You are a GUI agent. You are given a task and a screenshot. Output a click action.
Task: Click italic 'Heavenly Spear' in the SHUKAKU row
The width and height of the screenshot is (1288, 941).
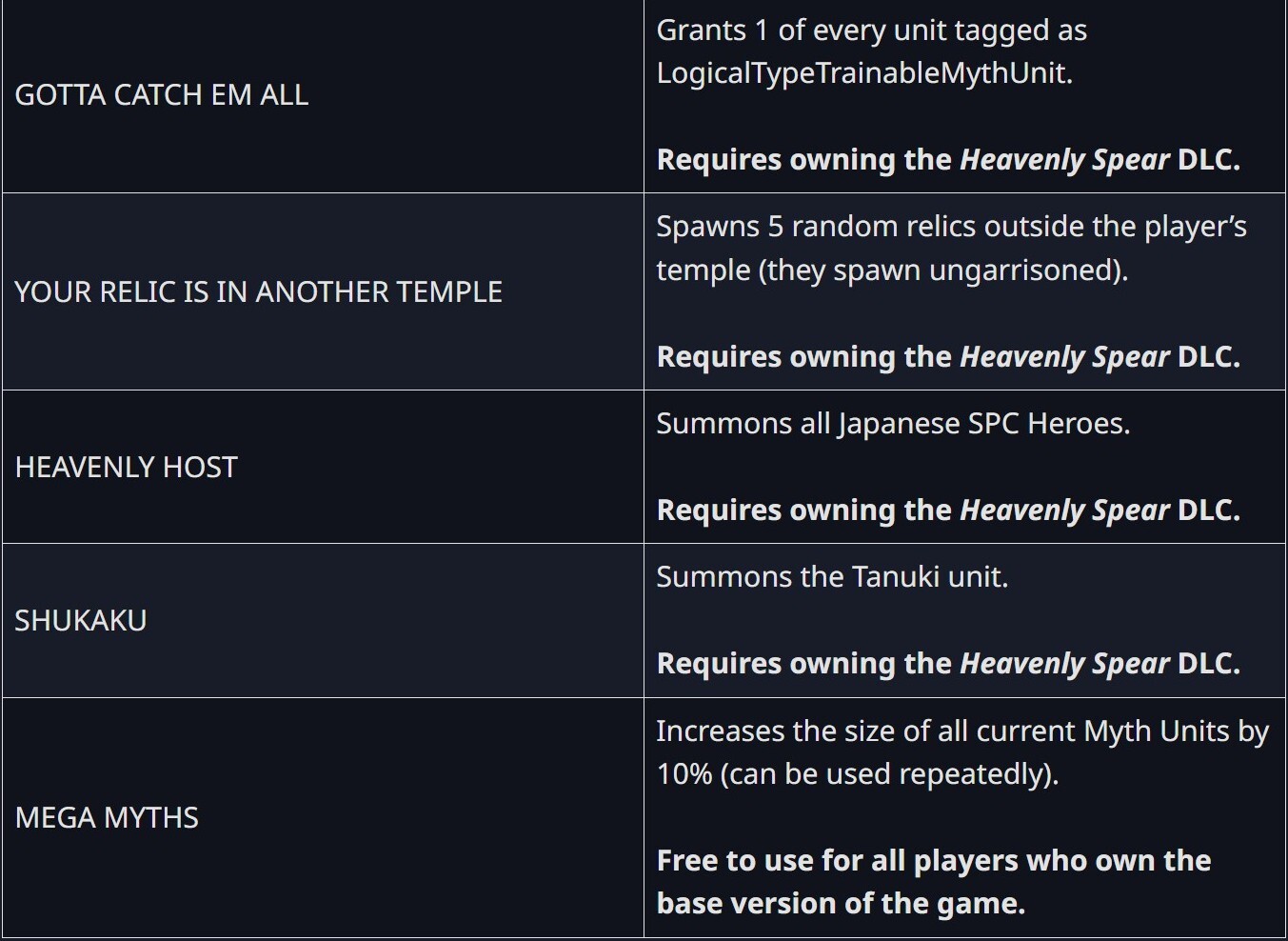point(1064,664)
